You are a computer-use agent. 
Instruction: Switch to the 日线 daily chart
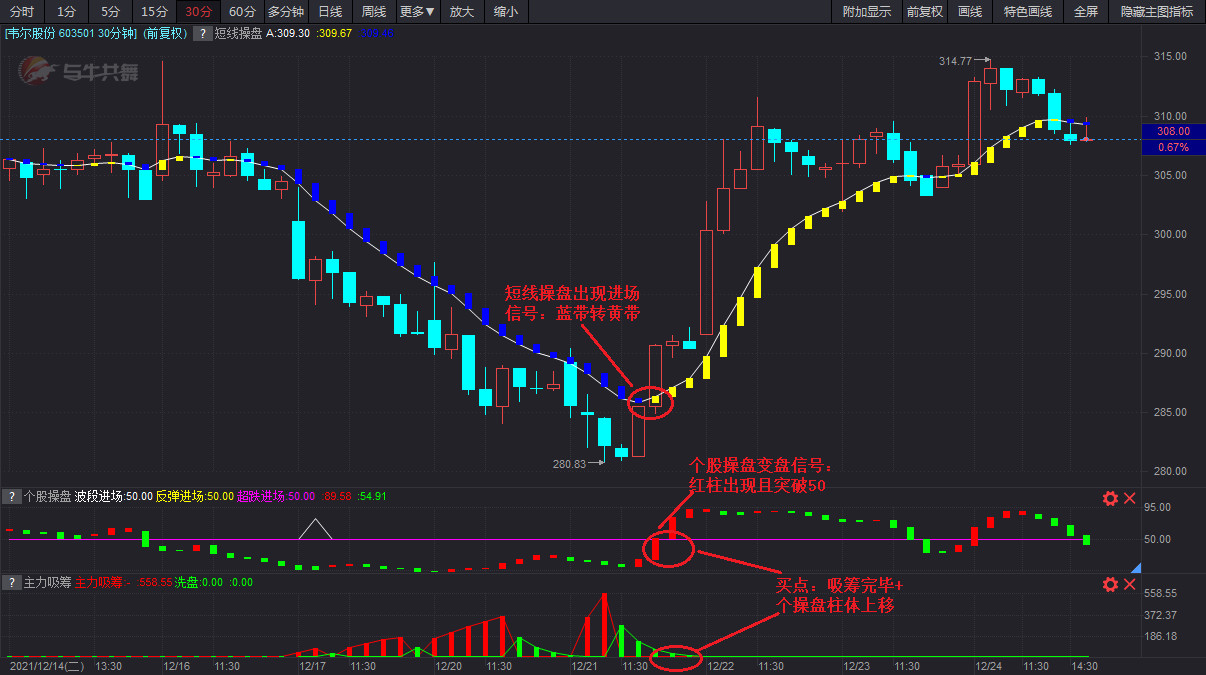point(330,12)
